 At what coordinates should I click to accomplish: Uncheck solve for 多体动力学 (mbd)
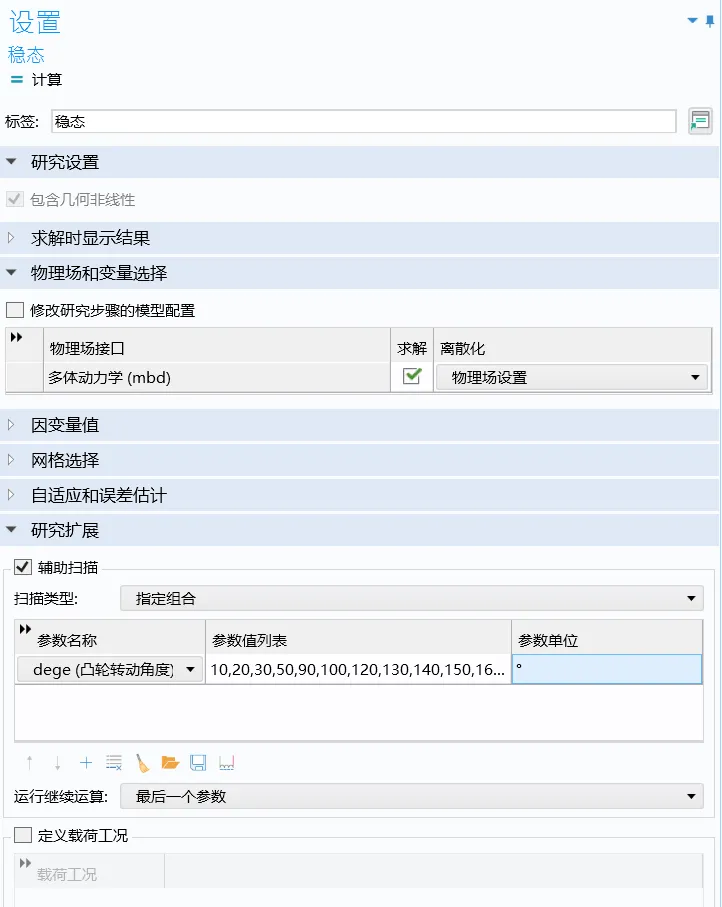pyautogui.click(x=412, y=376)
